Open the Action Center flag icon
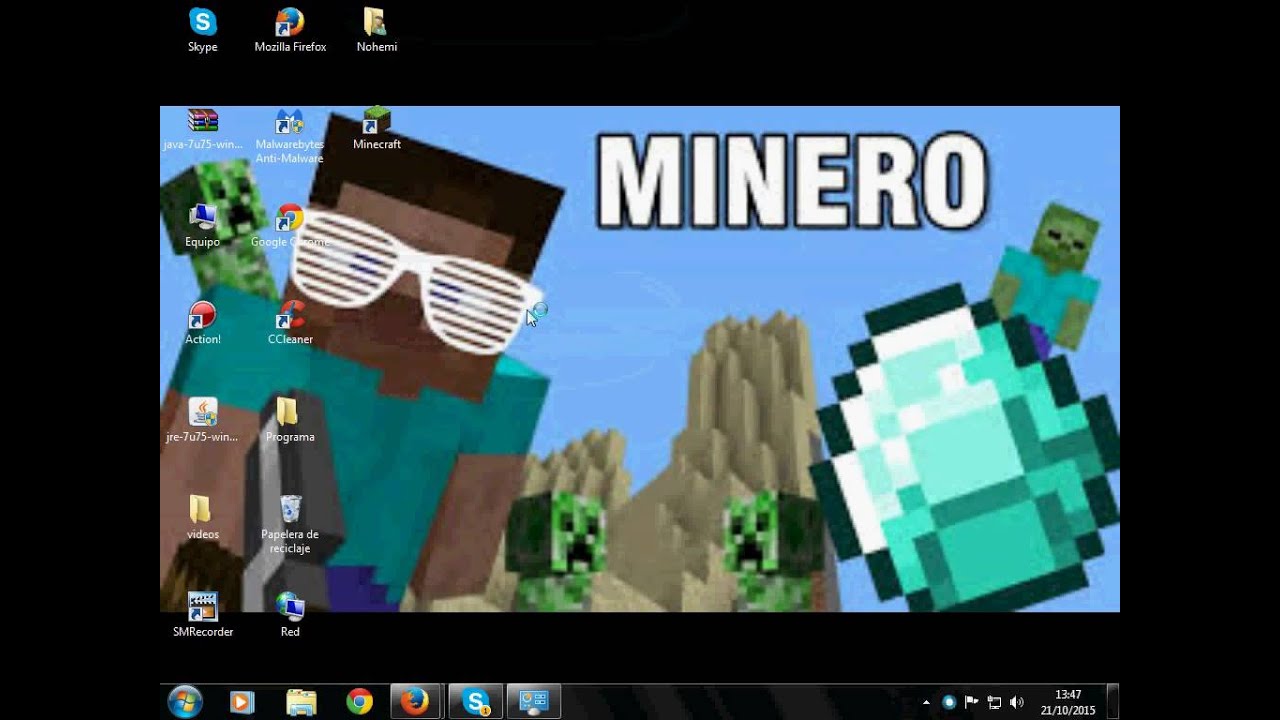This screenshot has width=1280, height=720. pos(971,703)
